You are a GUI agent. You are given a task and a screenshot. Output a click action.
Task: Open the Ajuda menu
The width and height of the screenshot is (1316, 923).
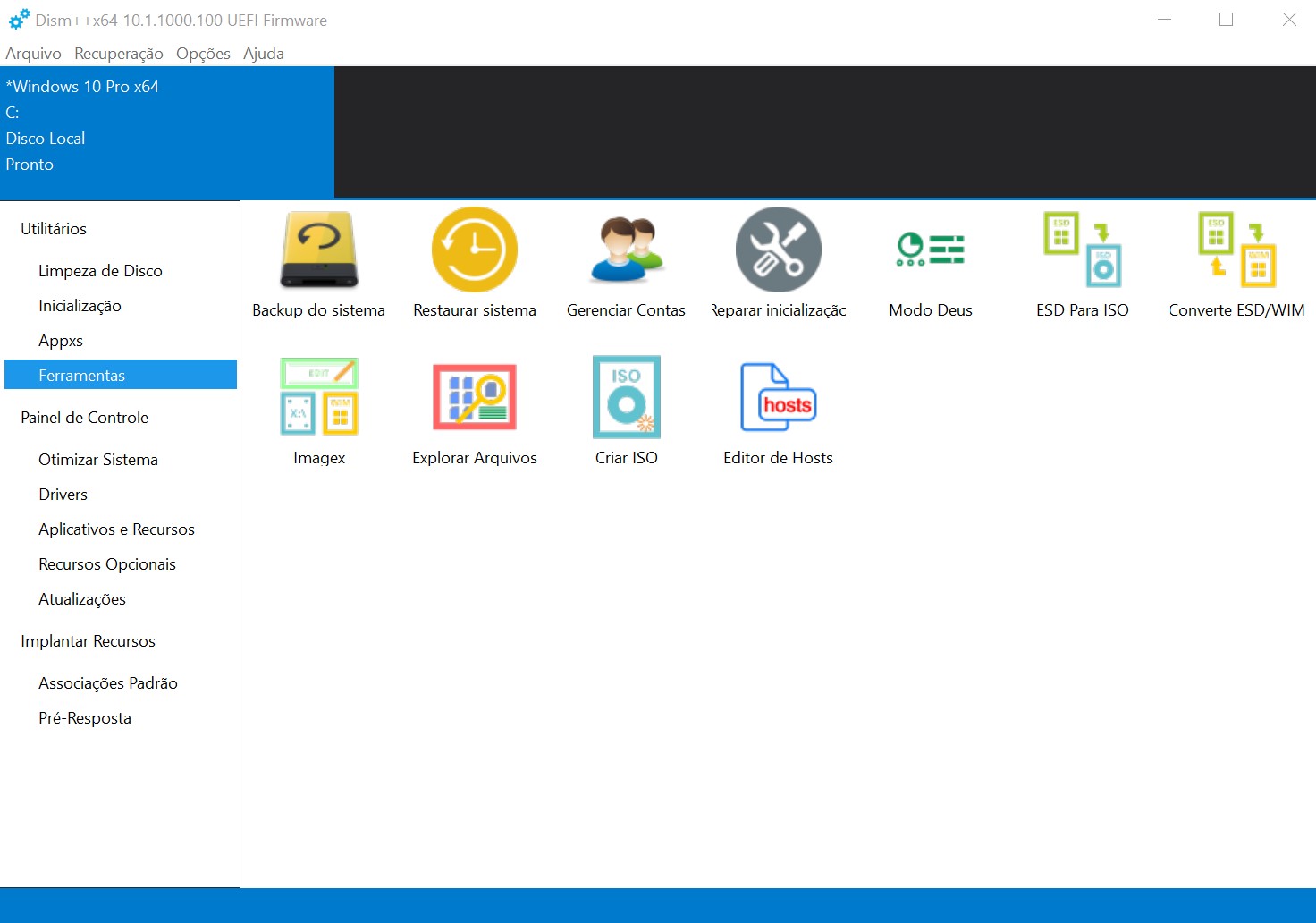[x=264, y=54]
